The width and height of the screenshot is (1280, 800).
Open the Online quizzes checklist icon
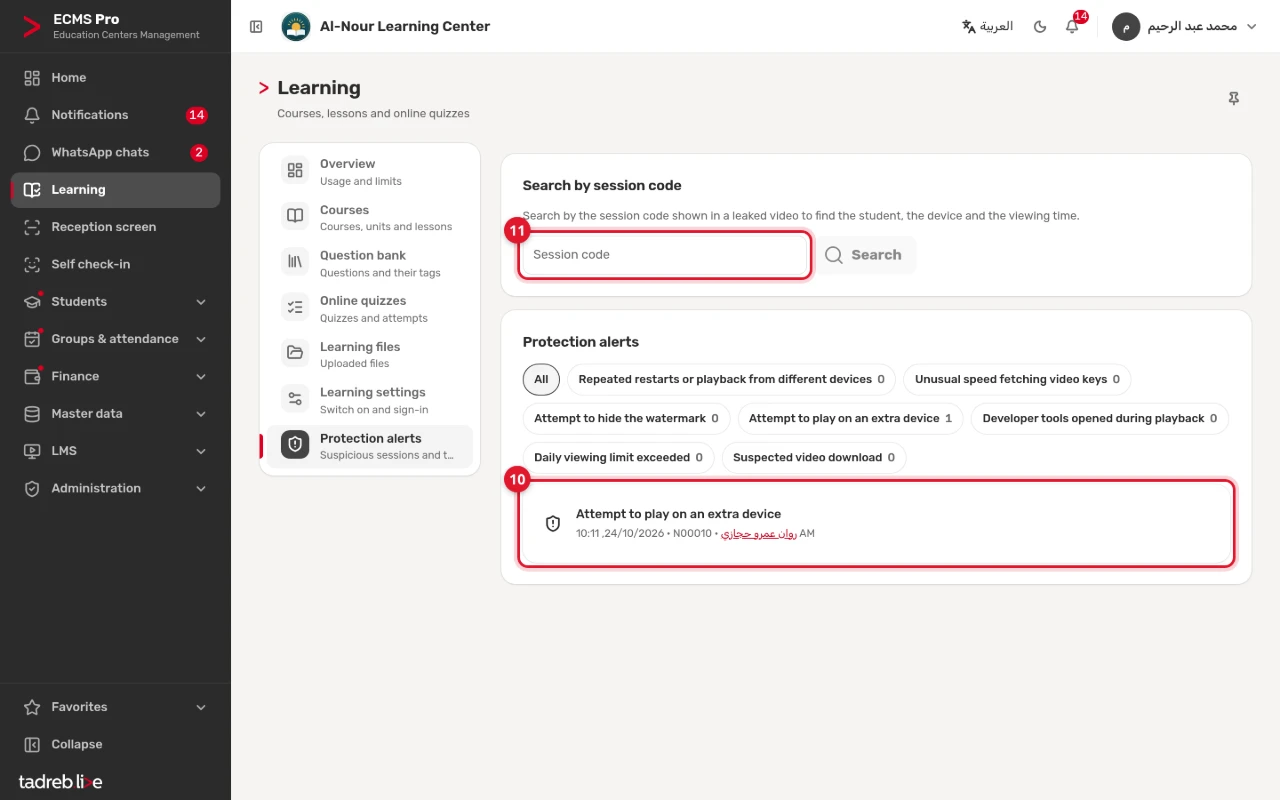295,308
